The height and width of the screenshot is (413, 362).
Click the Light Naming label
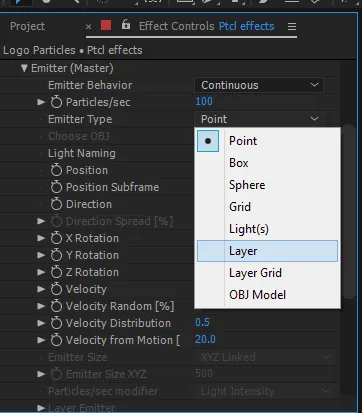coord(82,153)
